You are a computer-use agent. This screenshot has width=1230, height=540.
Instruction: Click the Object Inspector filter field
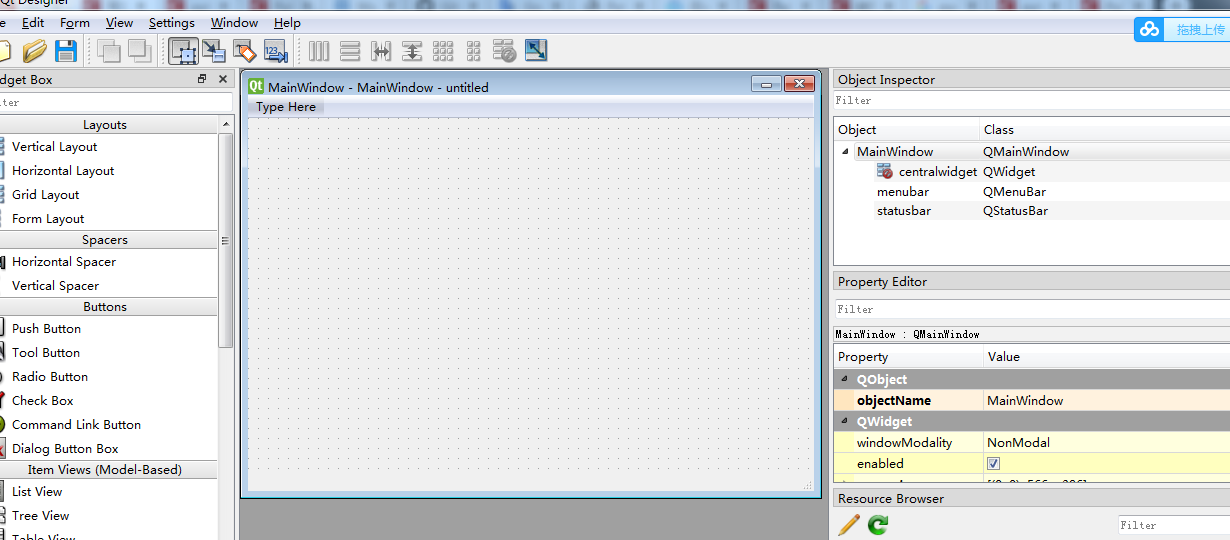1032,100
